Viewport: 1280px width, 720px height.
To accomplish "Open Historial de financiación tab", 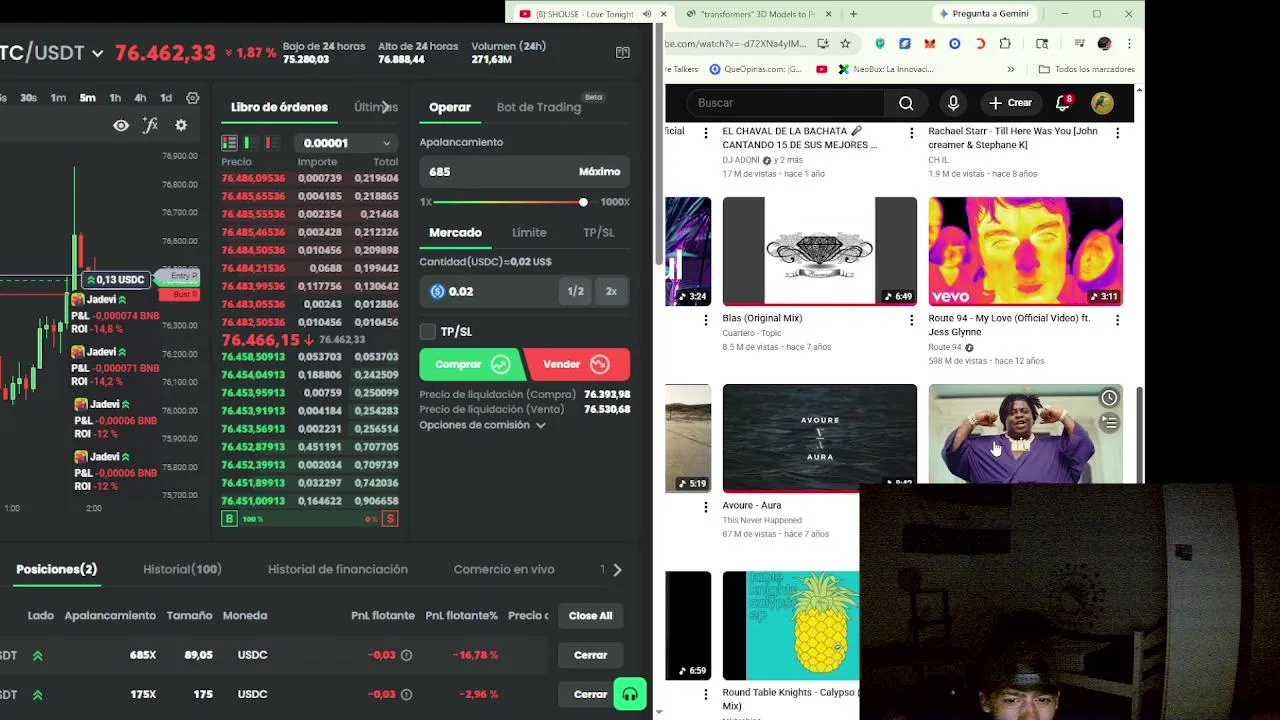I will pos(338,569).
